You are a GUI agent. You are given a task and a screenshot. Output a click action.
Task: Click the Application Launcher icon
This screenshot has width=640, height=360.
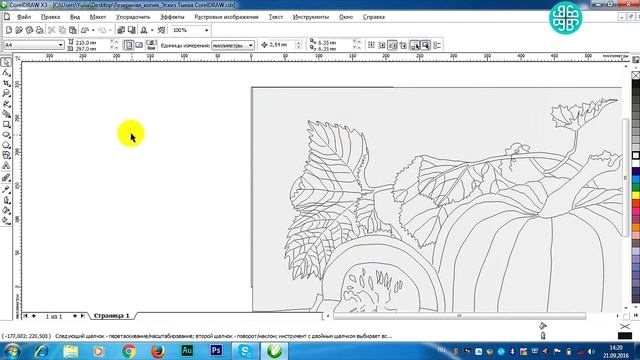144,30
